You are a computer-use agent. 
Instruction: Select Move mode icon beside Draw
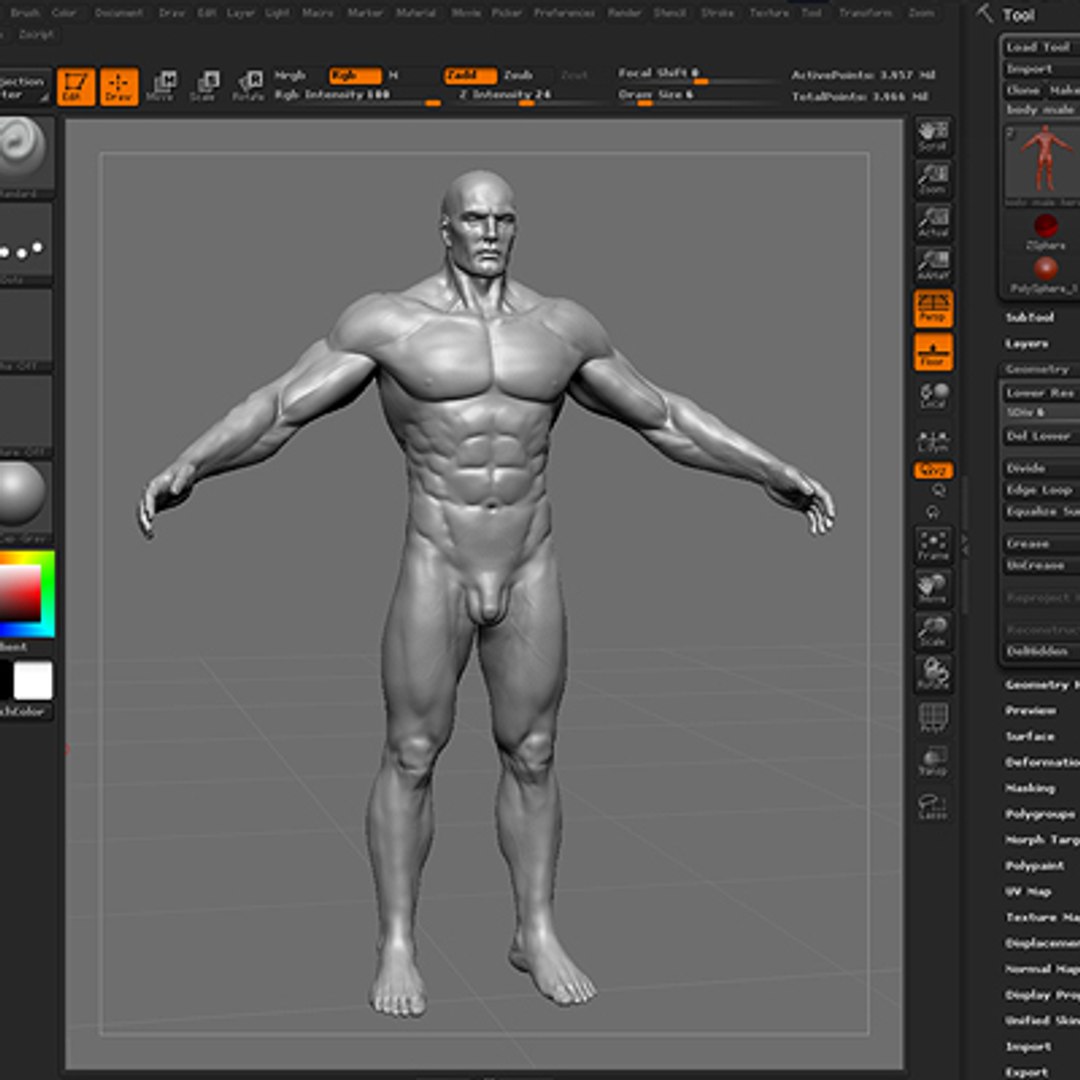[163, 86]
